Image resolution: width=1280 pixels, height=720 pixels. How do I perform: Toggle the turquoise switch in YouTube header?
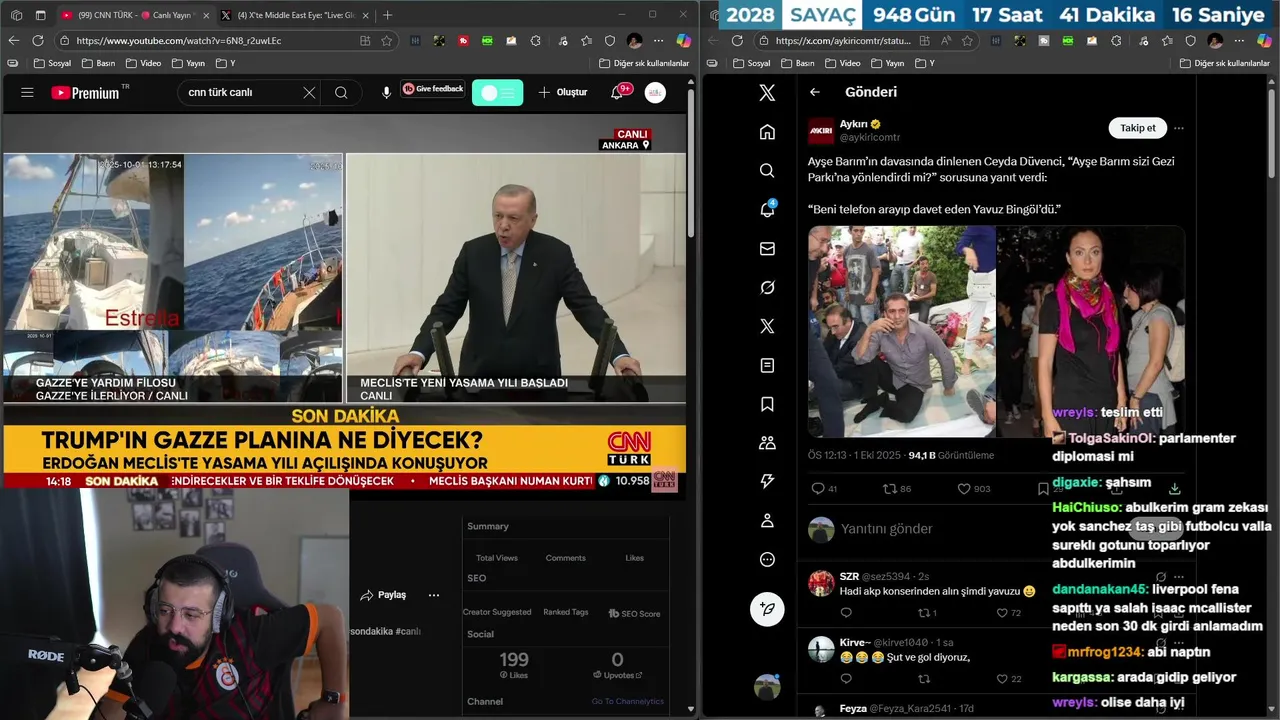coord(497,92)
